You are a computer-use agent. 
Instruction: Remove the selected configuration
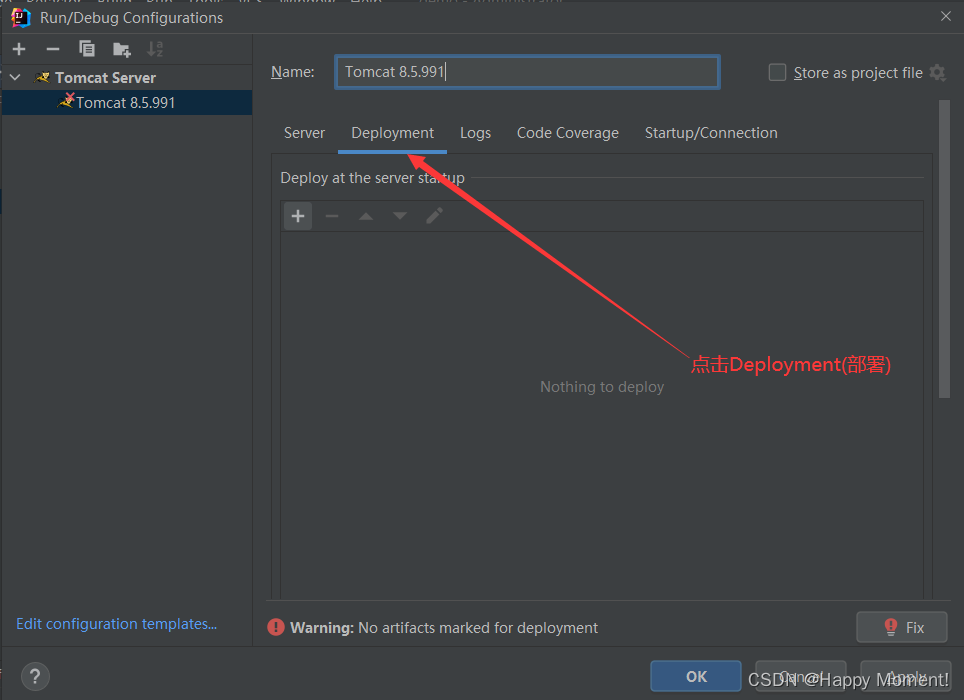(x=53, y=49)
